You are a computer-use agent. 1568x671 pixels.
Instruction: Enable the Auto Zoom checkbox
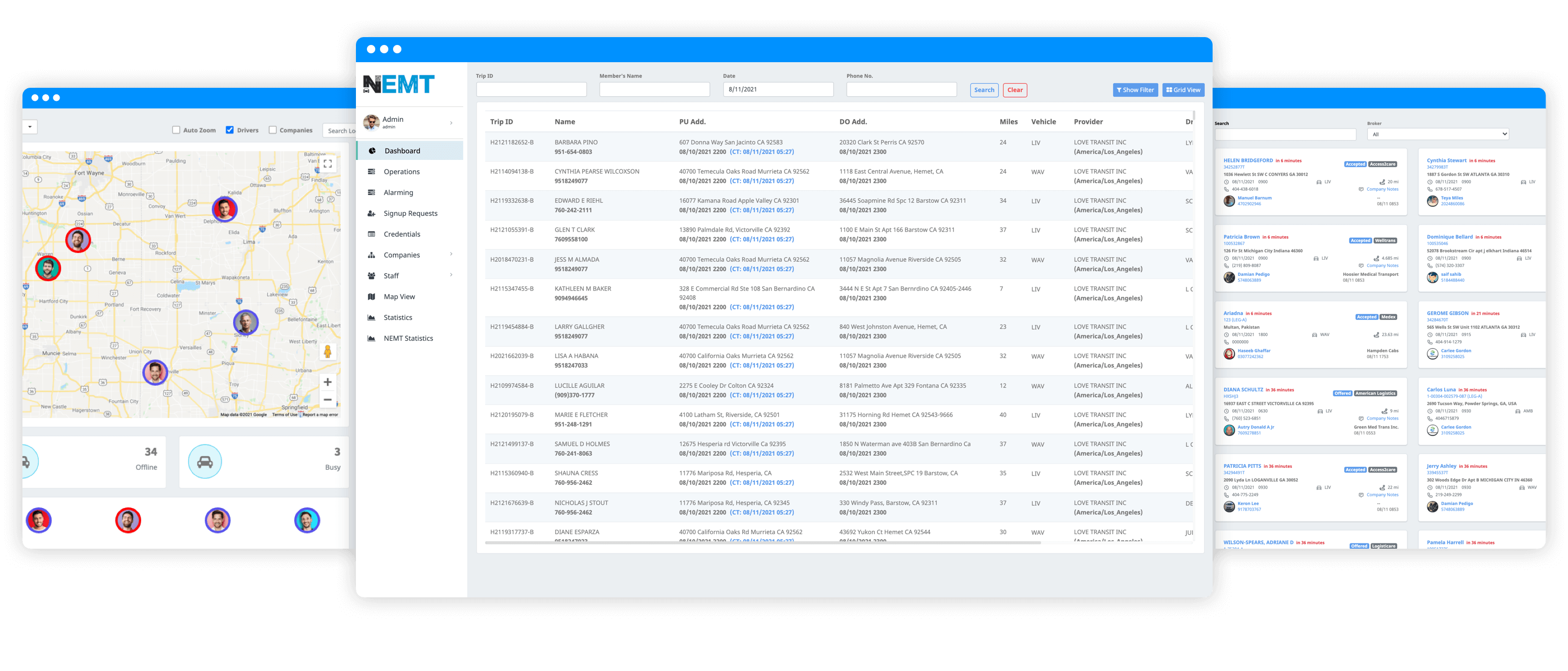[177, 130]
